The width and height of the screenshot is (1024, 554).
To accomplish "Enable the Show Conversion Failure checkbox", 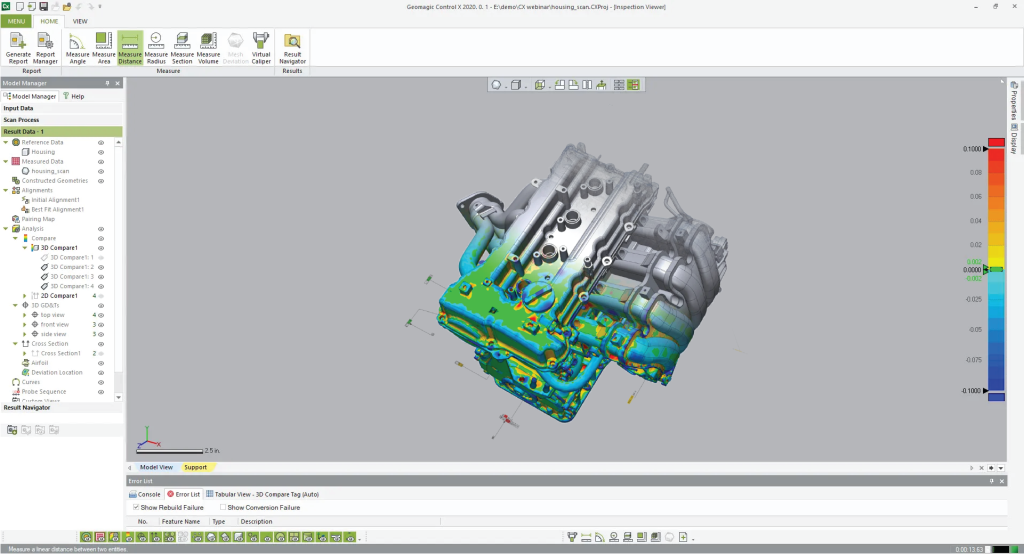I will click(223, 507).
